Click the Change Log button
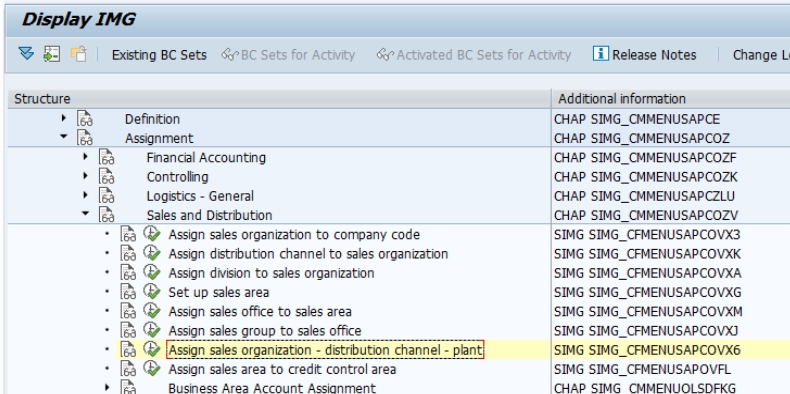 tap(761, 55)
